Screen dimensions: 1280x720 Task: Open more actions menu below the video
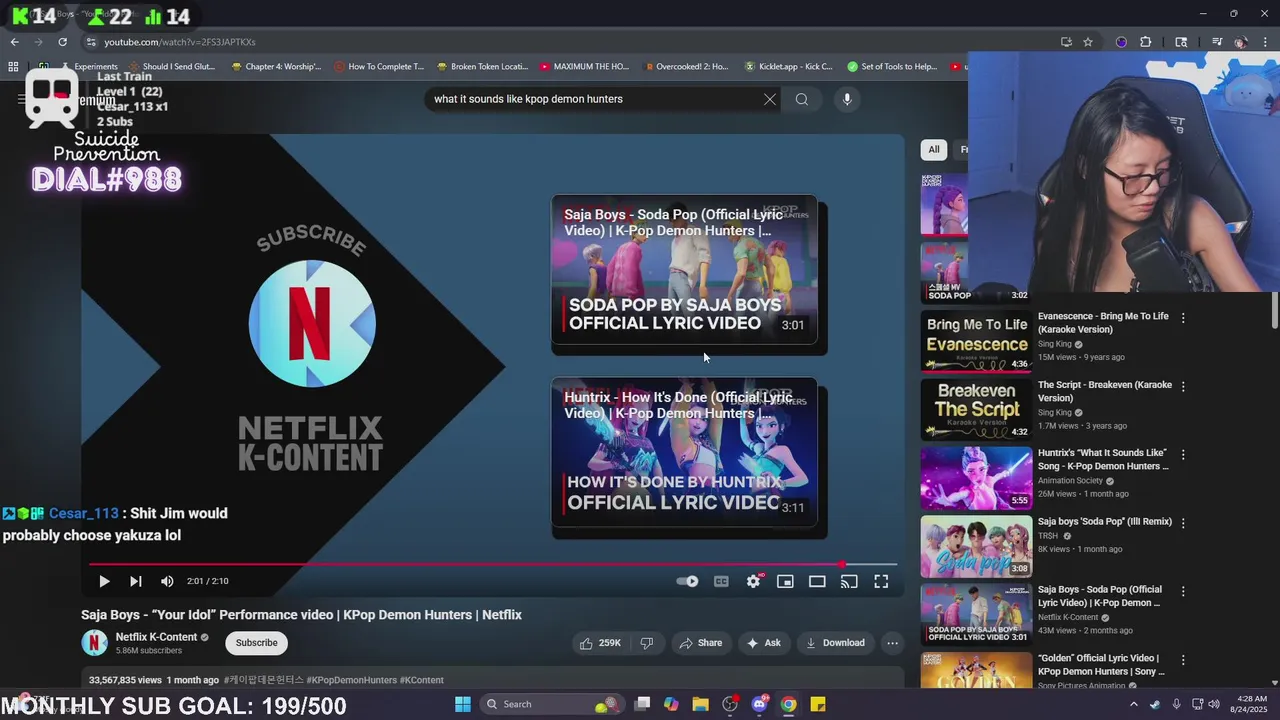point(893,643)
